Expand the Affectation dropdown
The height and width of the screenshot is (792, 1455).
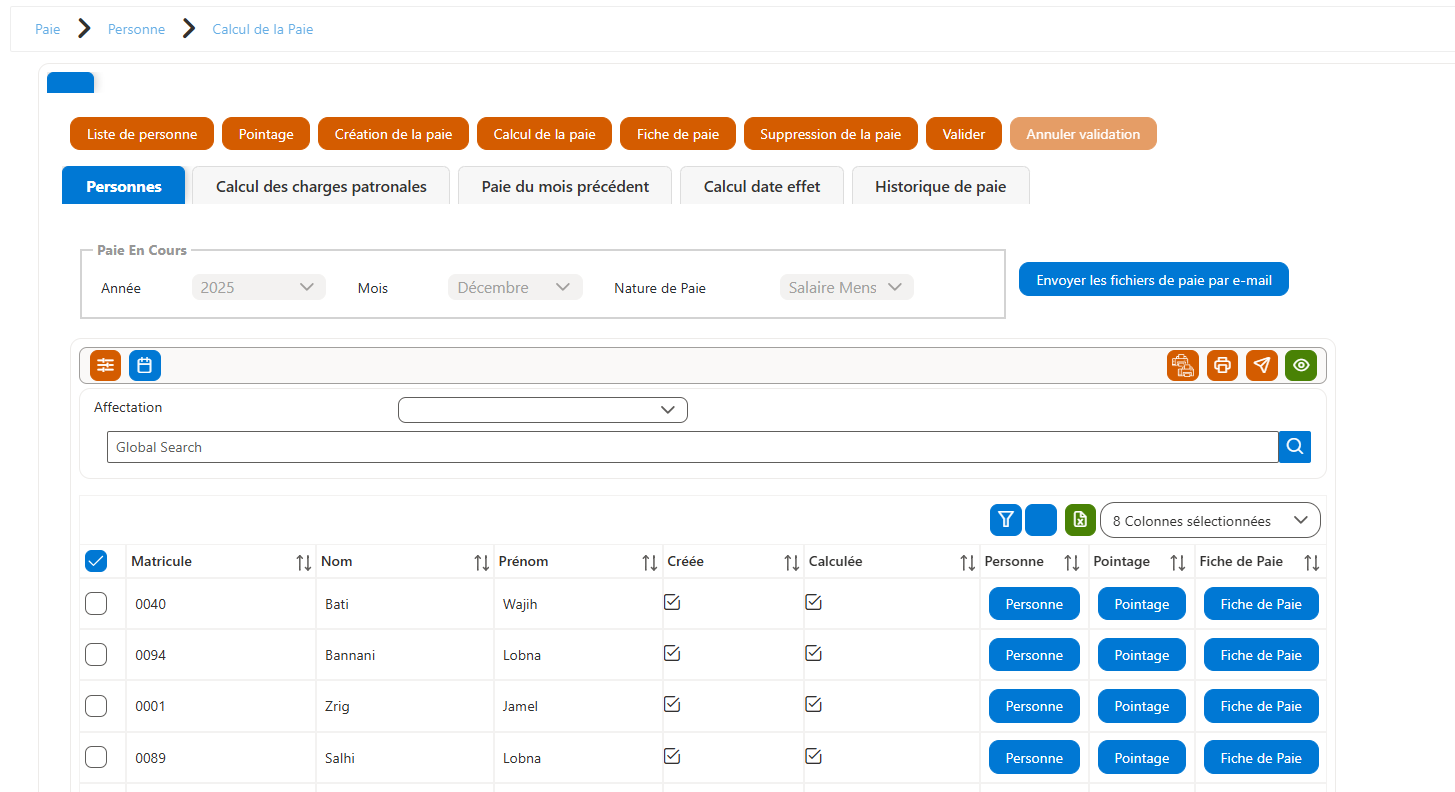click(x=543, y=410)
